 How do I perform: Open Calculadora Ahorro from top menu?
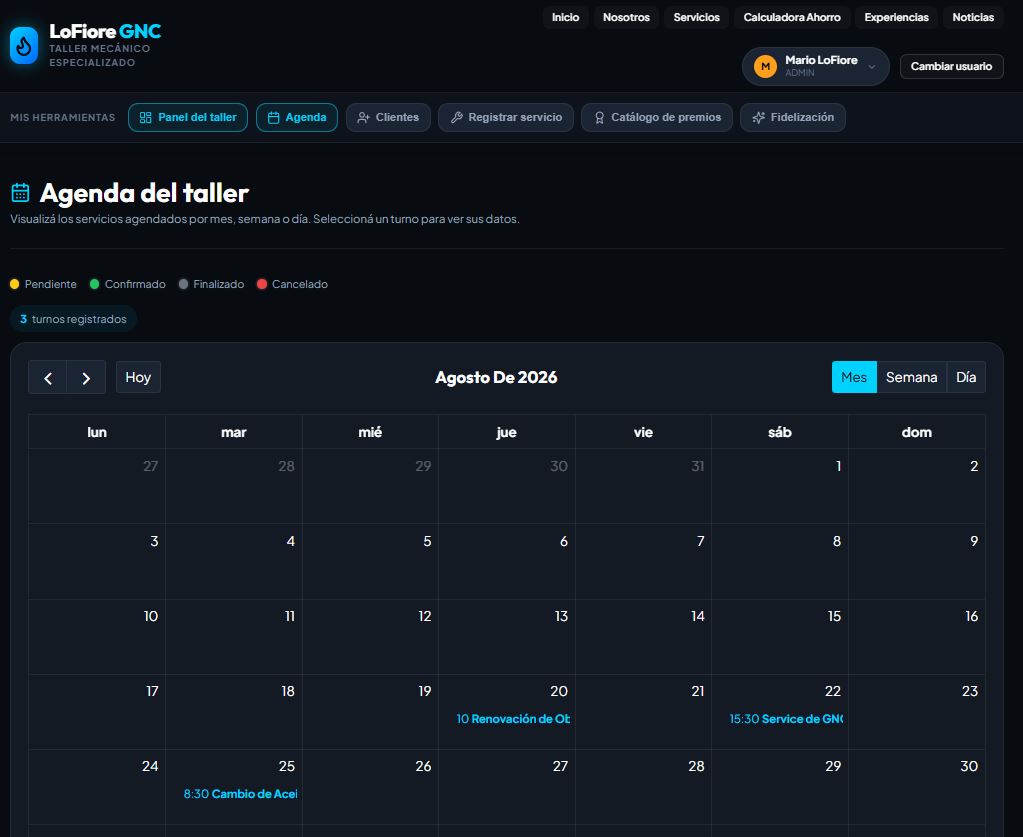792,18
